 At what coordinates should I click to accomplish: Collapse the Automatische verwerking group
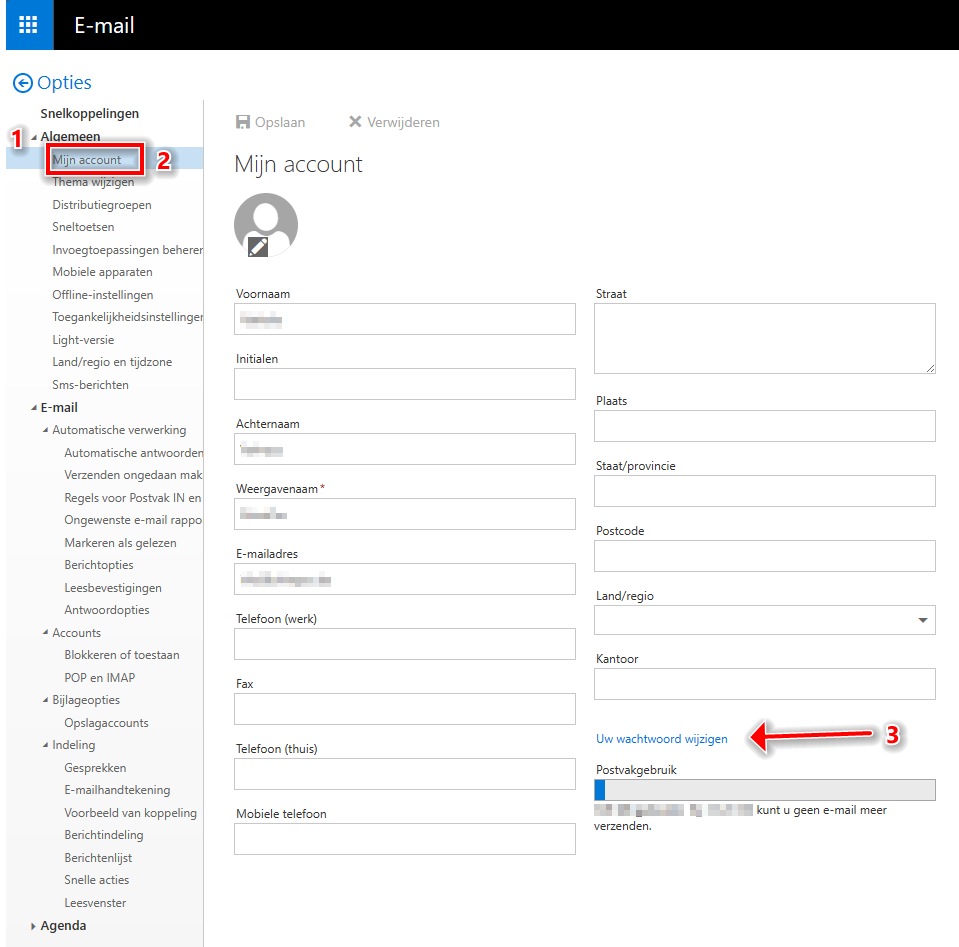(x=45, y=431)
